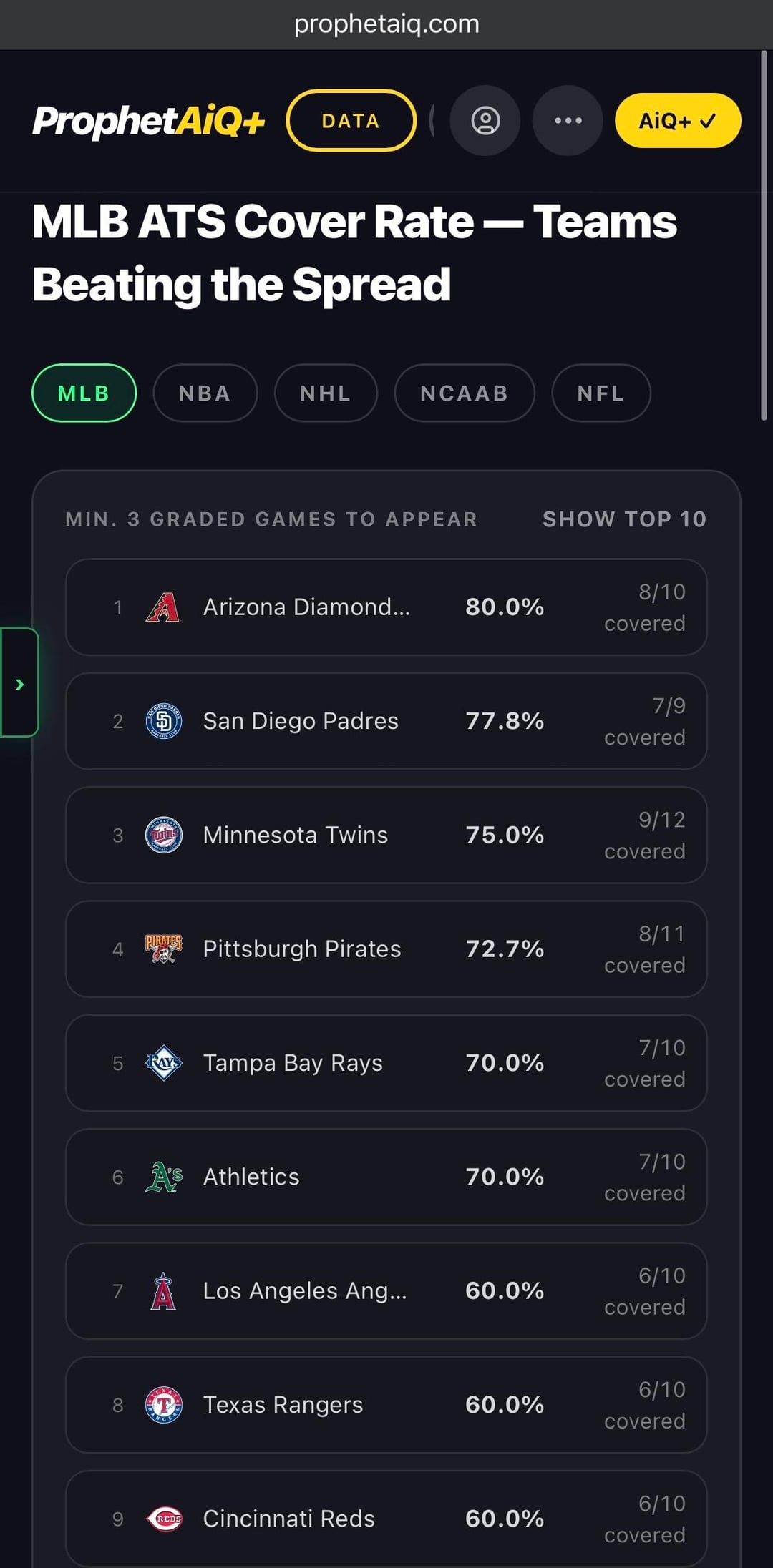Click the Athletics team logo

(x=163, y=1177)
